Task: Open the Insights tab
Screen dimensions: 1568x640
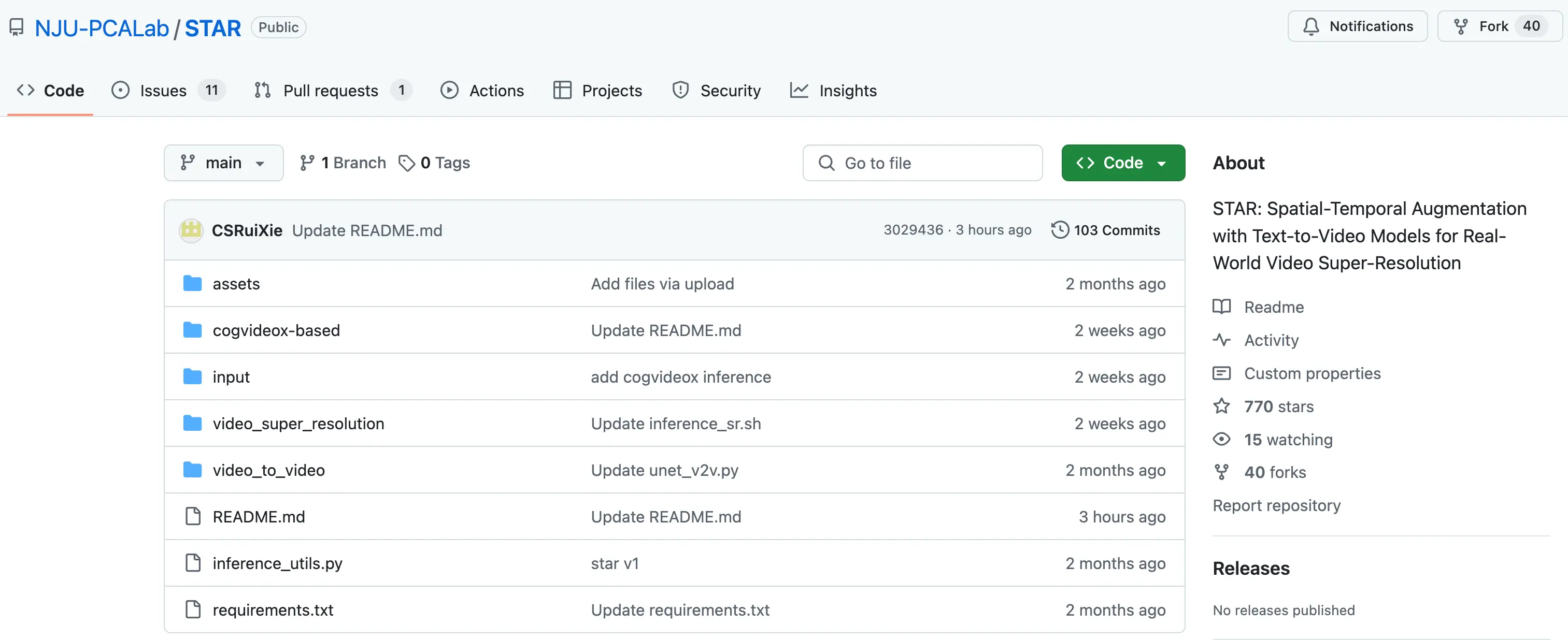Action: [x=833, y=90]
